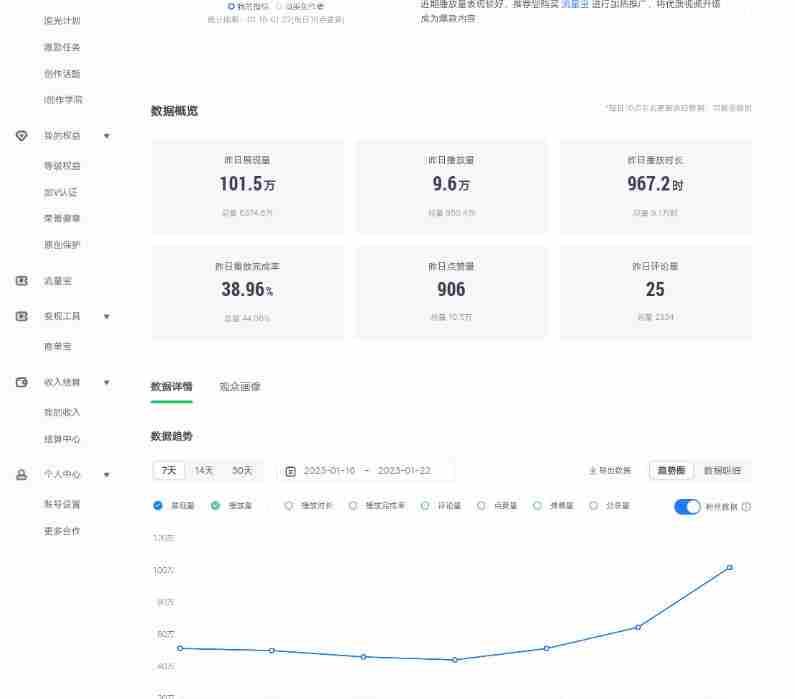The height and width of the screenshot is (699, 795).
Task: Turn off the 粉丝数据 switch
Action: (687, 506)
